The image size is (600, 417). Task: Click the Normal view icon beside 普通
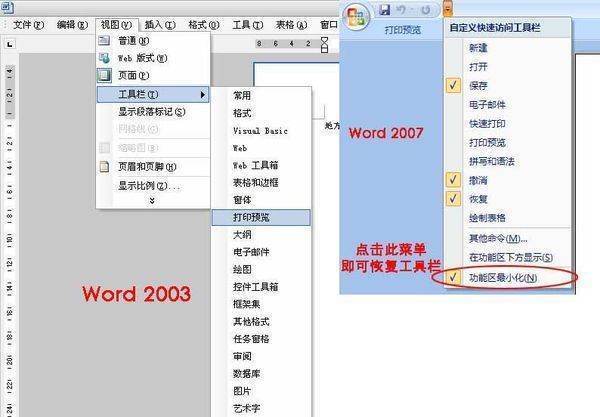pos(104,40)
